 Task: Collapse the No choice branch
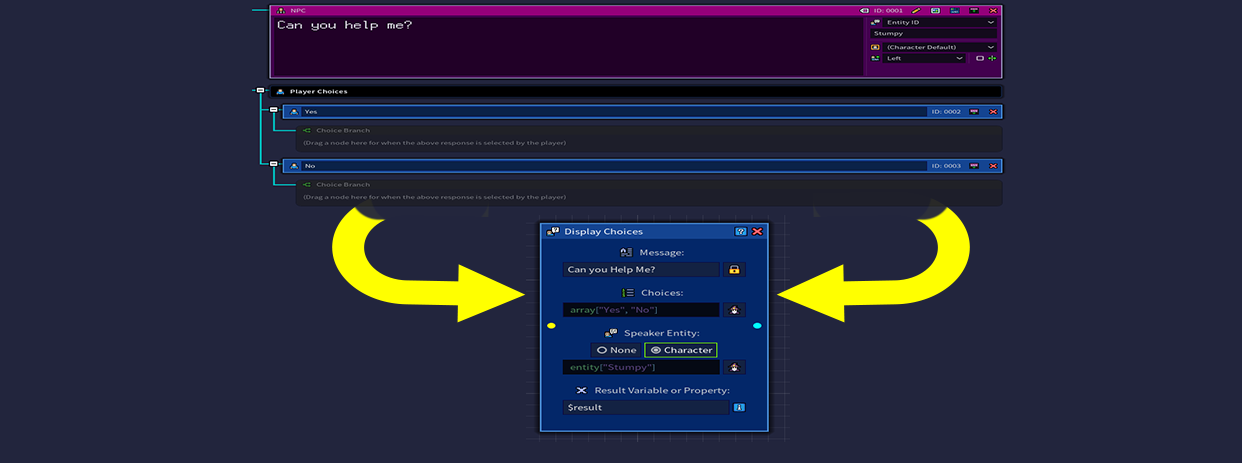click(x=273, y=164)
